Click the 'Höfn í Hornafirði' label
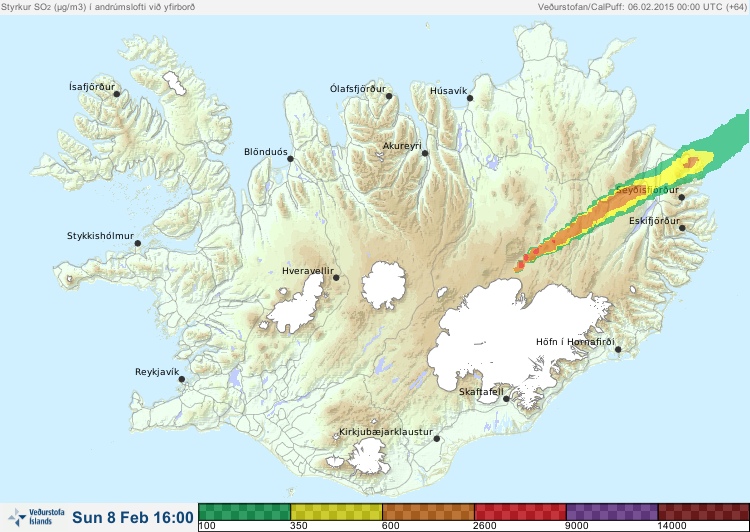The image size is (750, 532). [x=575, y=342]
